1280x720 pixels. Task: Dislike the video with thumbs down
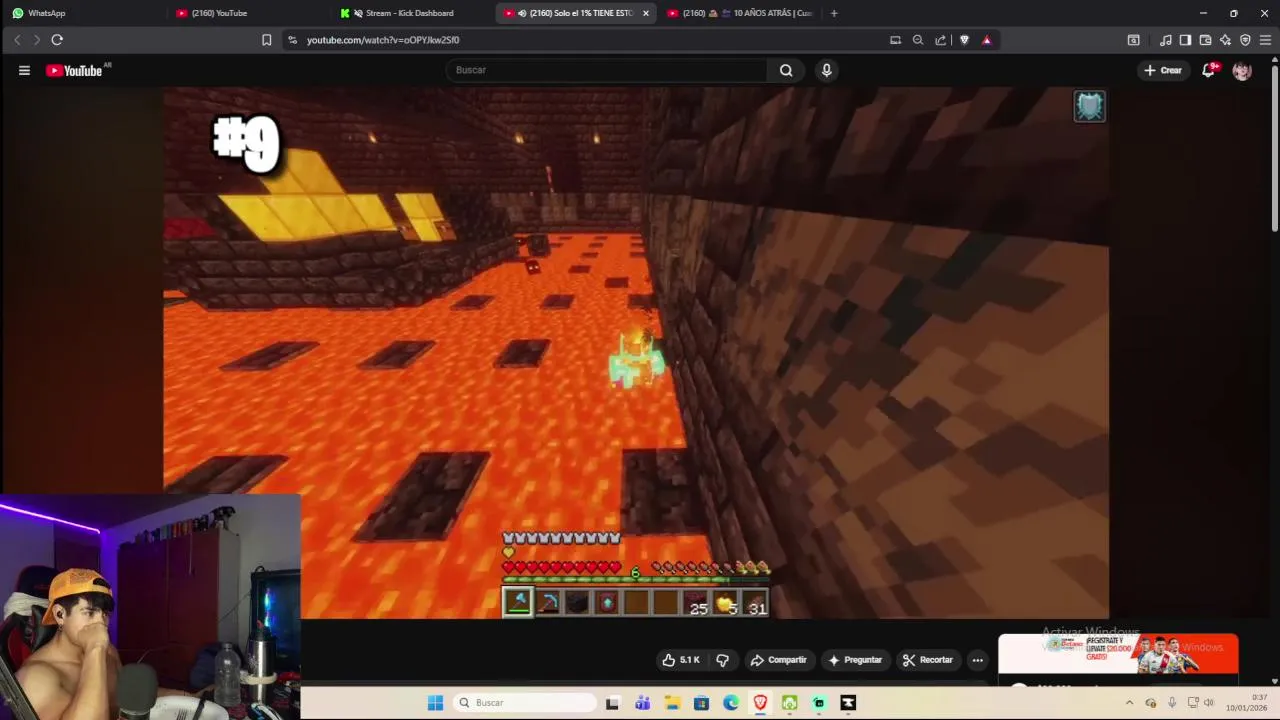[722, 660]
